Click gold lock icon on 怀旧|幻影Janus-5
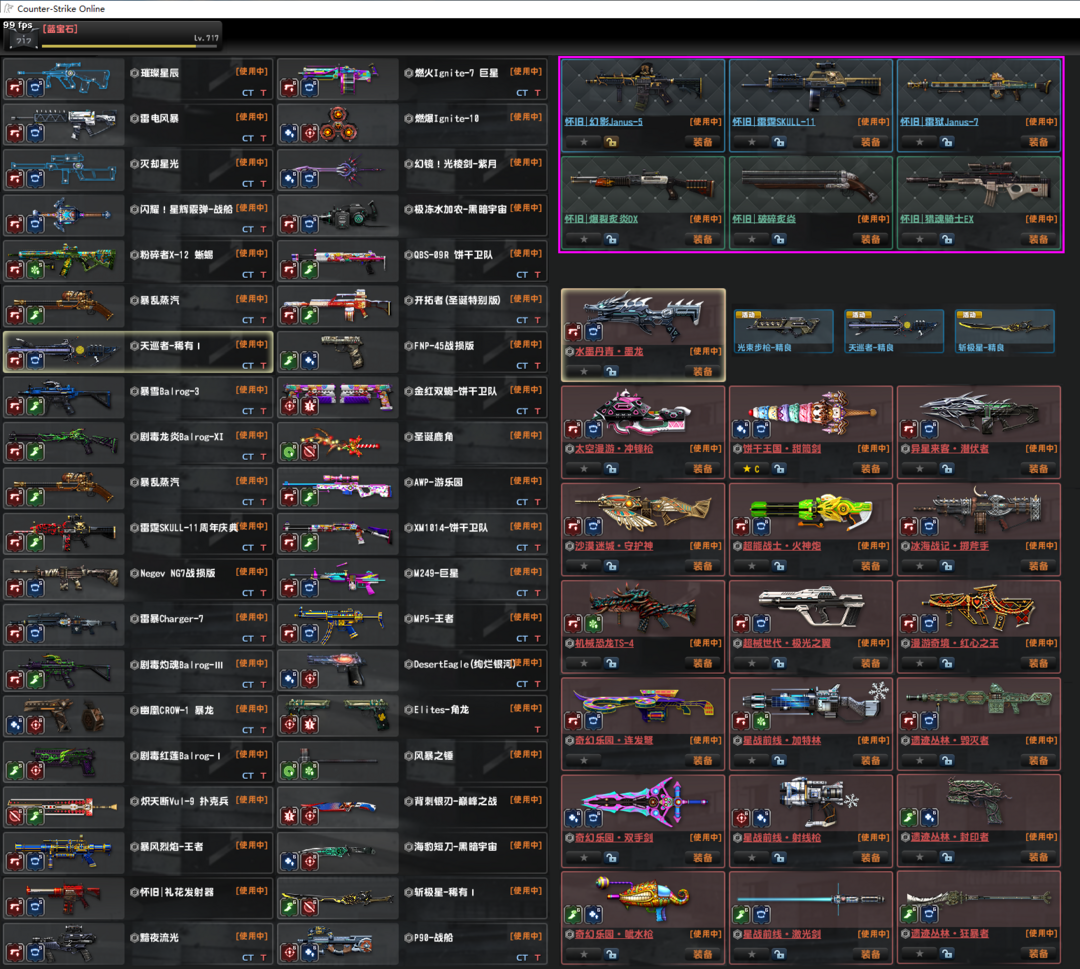Image resolution: width=1080 pixels, height=969 pixels. tap(611, 142)
